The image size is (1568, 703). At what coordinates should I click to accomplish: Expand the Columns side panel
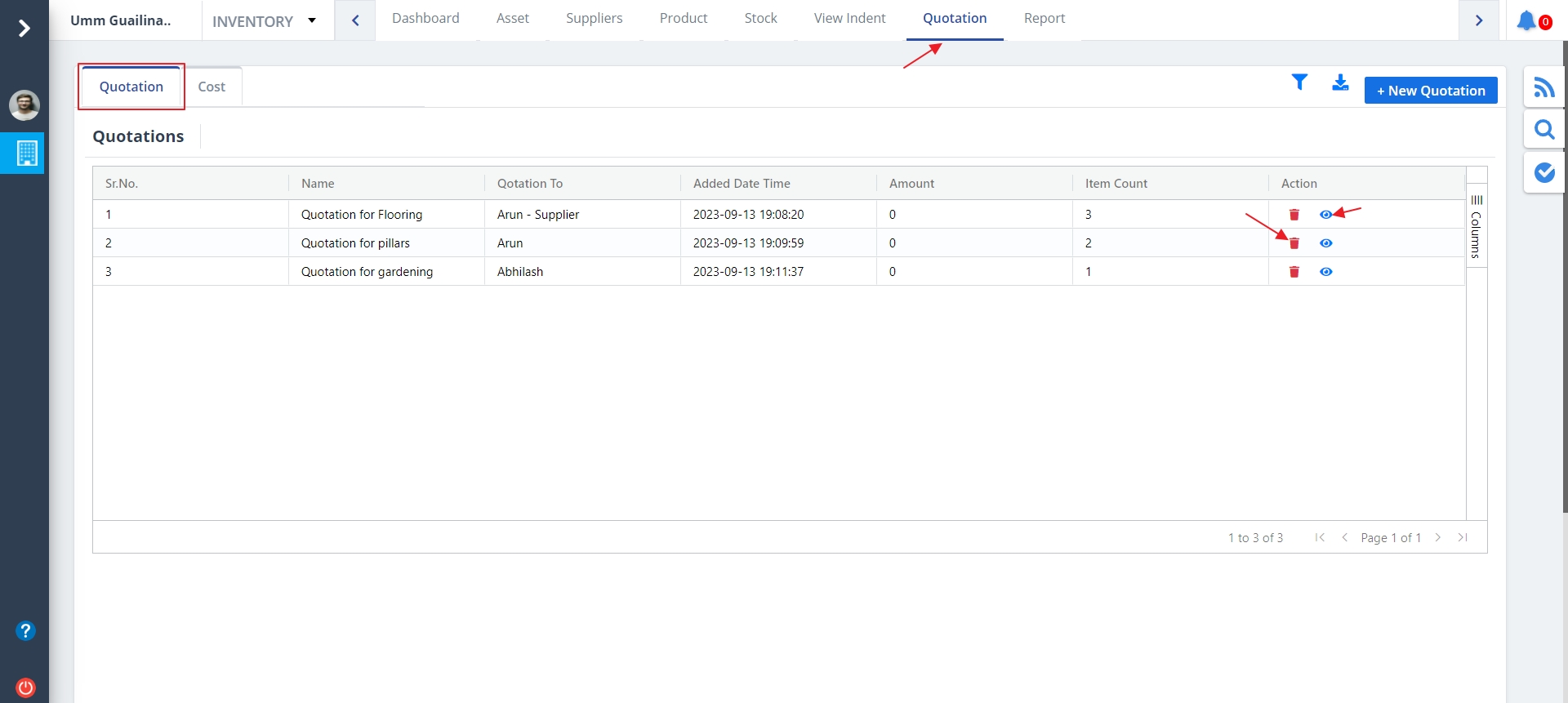pos(1477,227)
